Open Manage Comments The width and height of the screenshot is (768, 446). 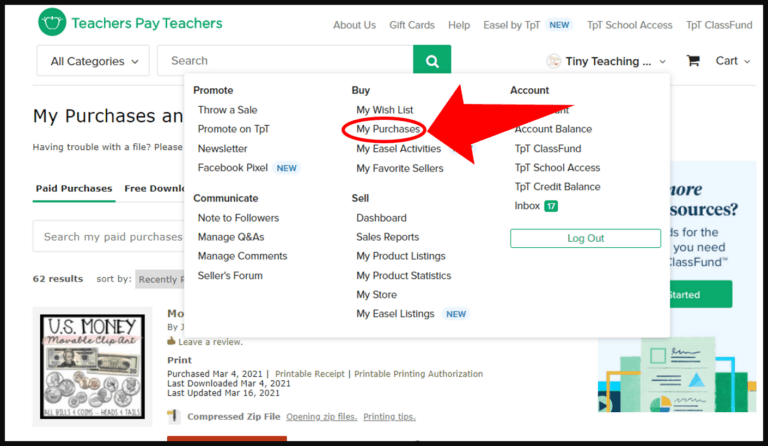point(242,256)
